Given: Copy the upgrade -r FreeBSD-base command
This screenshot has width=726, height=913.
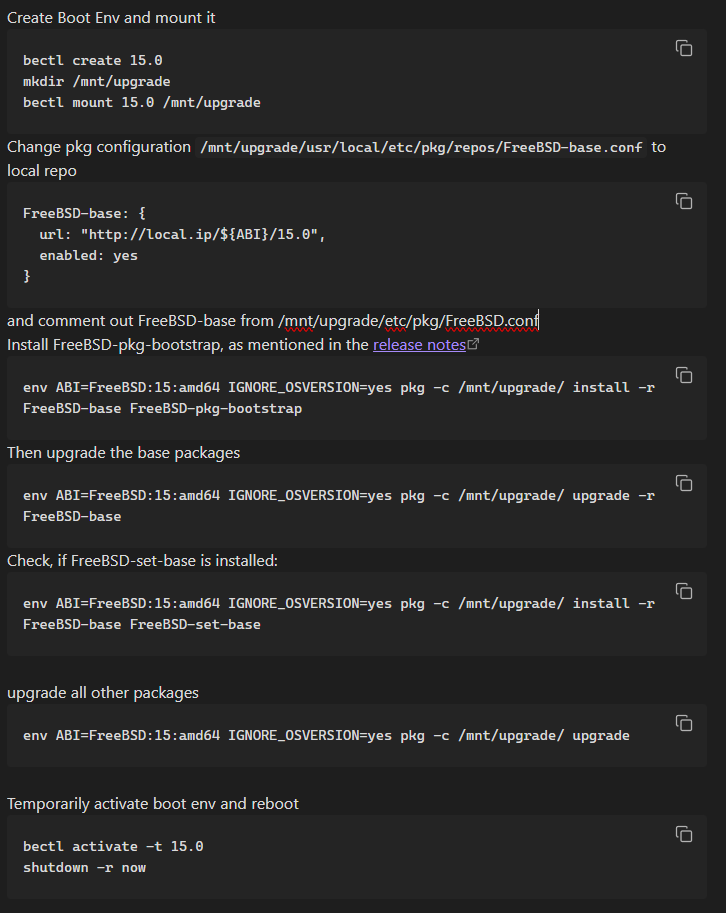Looking at the screenshot, I should tap(684, 483).
